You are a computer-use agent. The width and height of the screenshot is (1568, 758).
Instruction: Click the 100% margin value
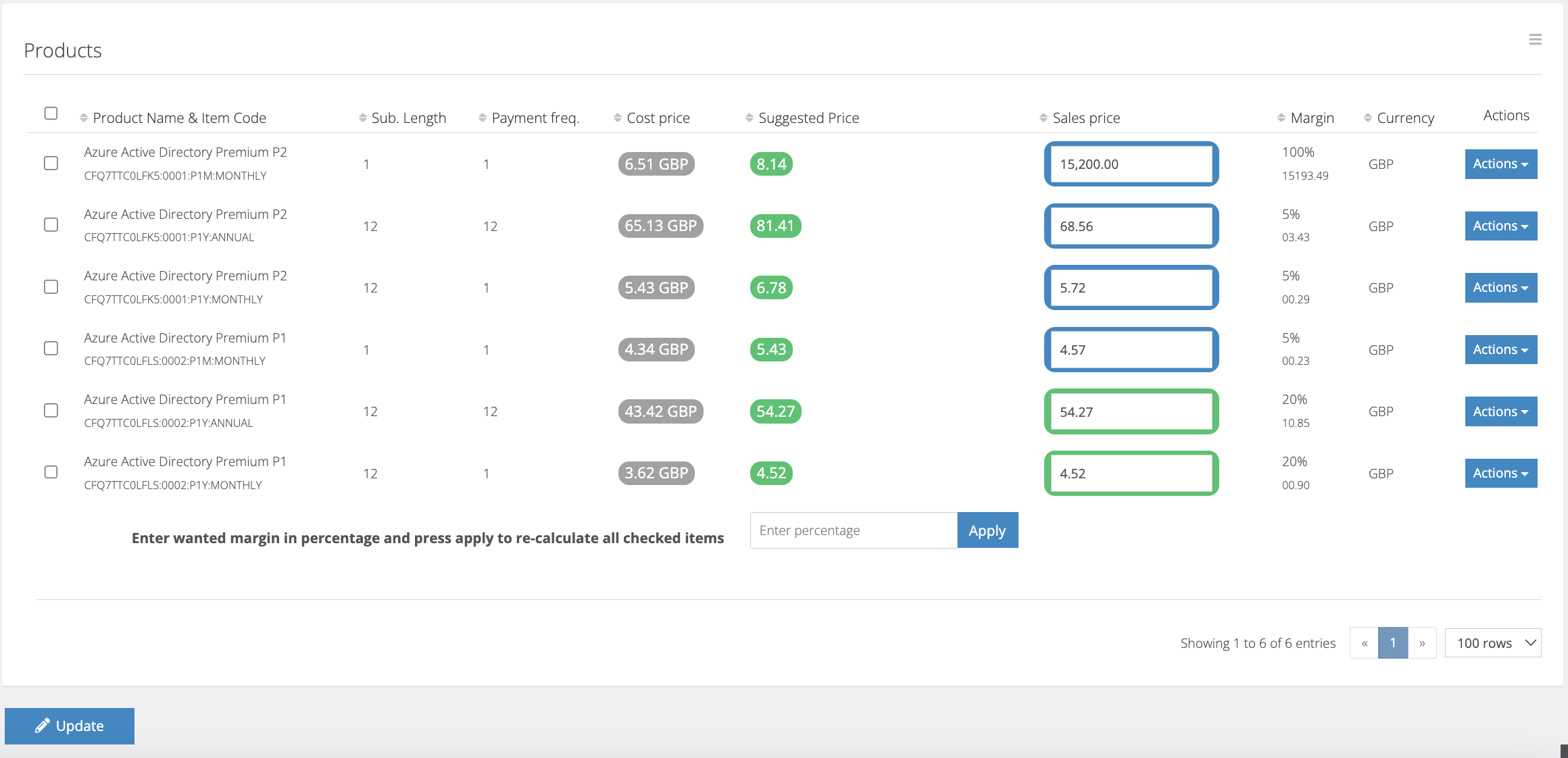click(1298, 152)
